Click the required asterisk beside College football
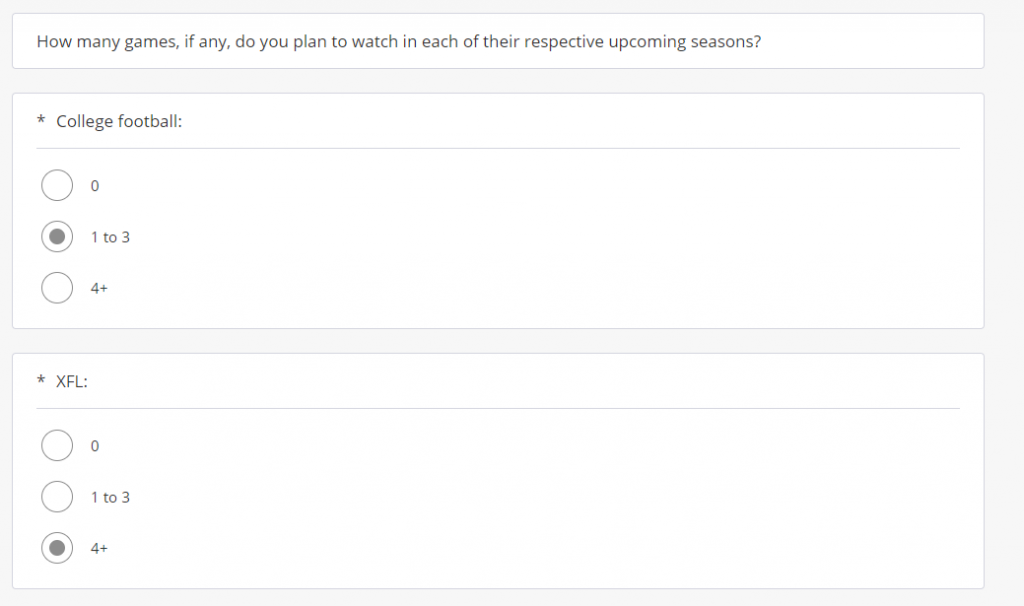 pyautogui.click(x=41, y=122)
